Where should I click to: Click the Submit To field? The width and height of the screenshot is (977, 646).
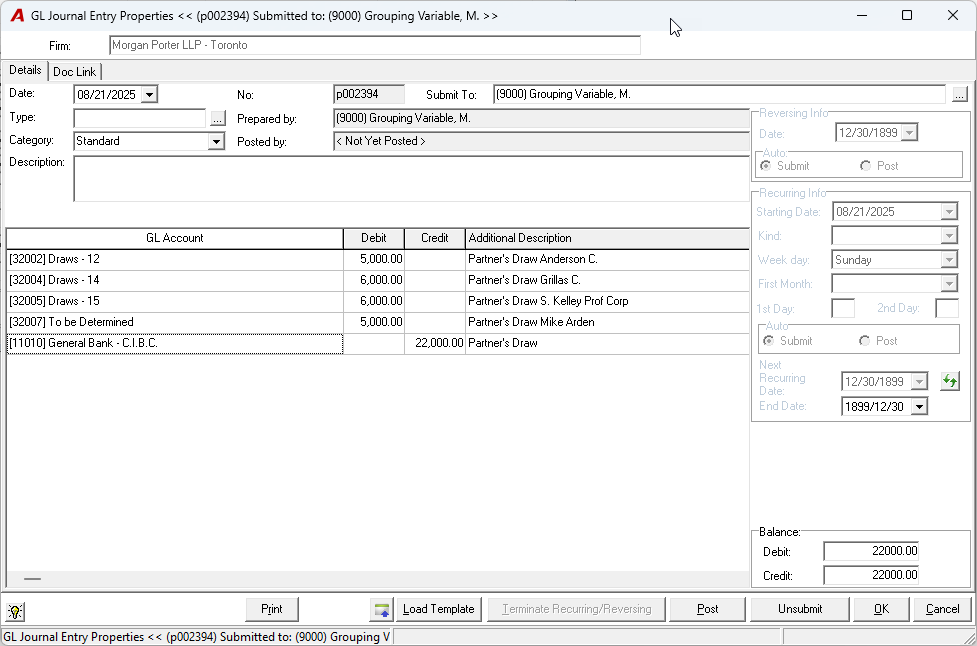(x=719, y=95)
